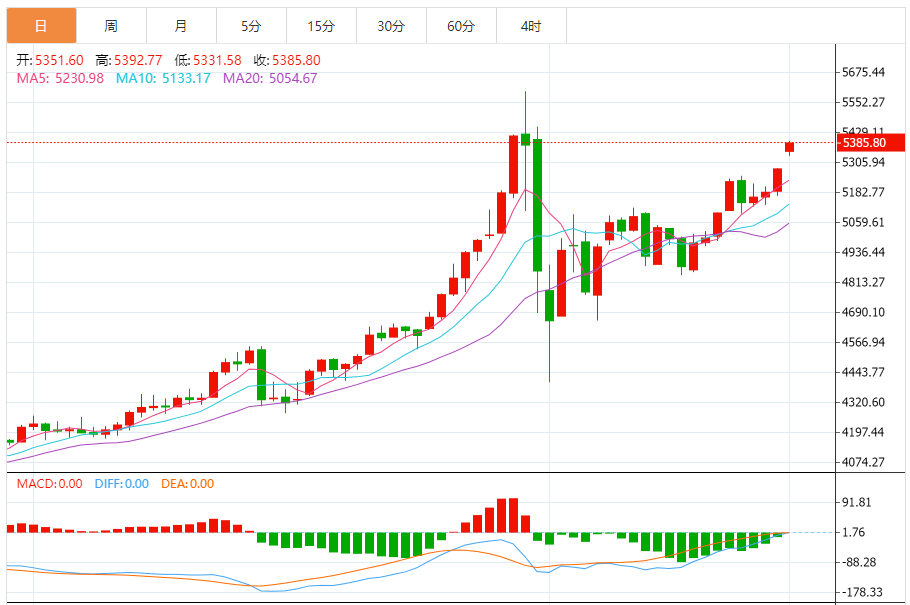Viewport: 910px width, 605px height.
Task: Click the MA10 indicator label
Action: click(x=163, y=78)
